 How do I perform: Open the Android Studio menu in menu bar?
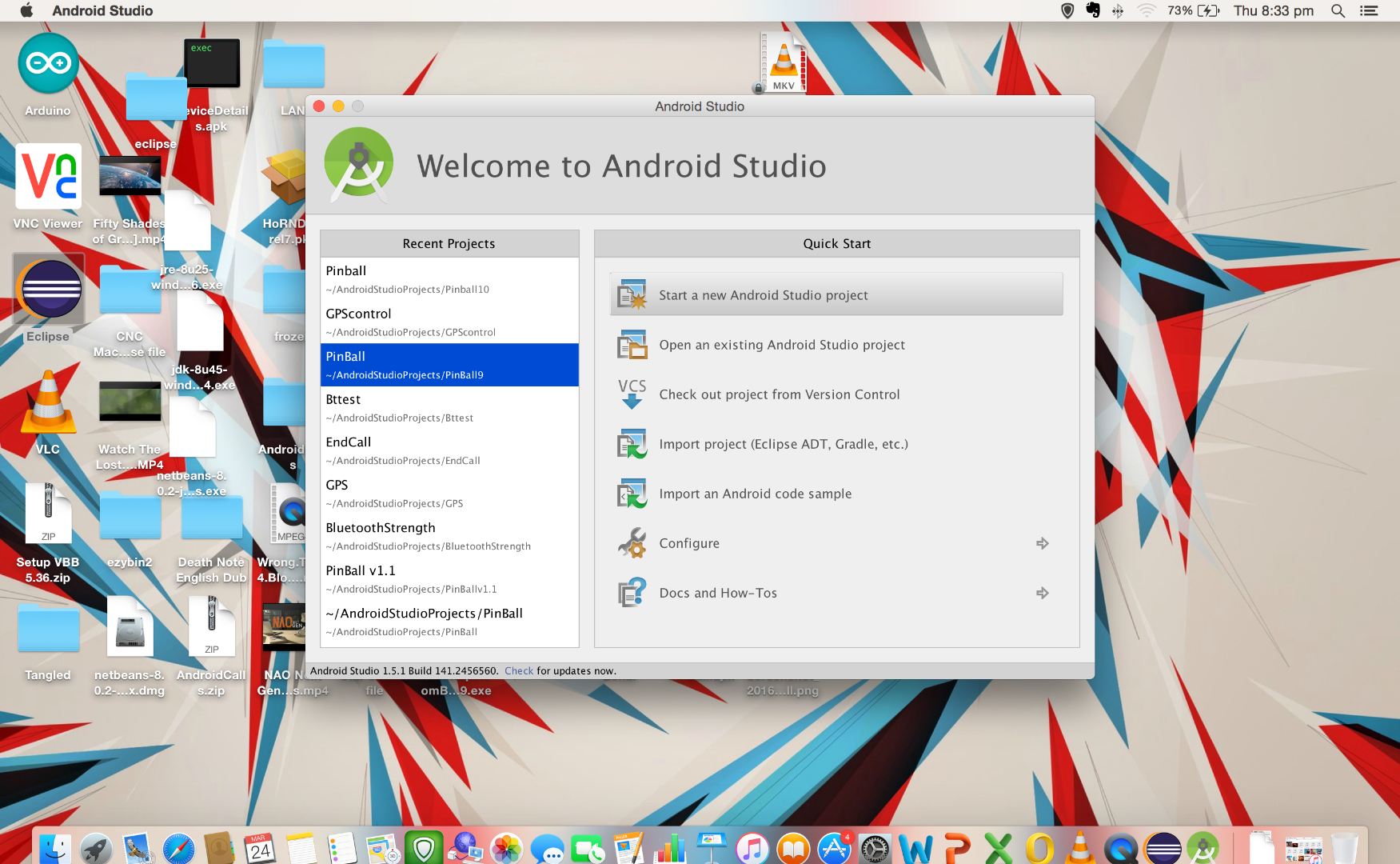[102, 10]
